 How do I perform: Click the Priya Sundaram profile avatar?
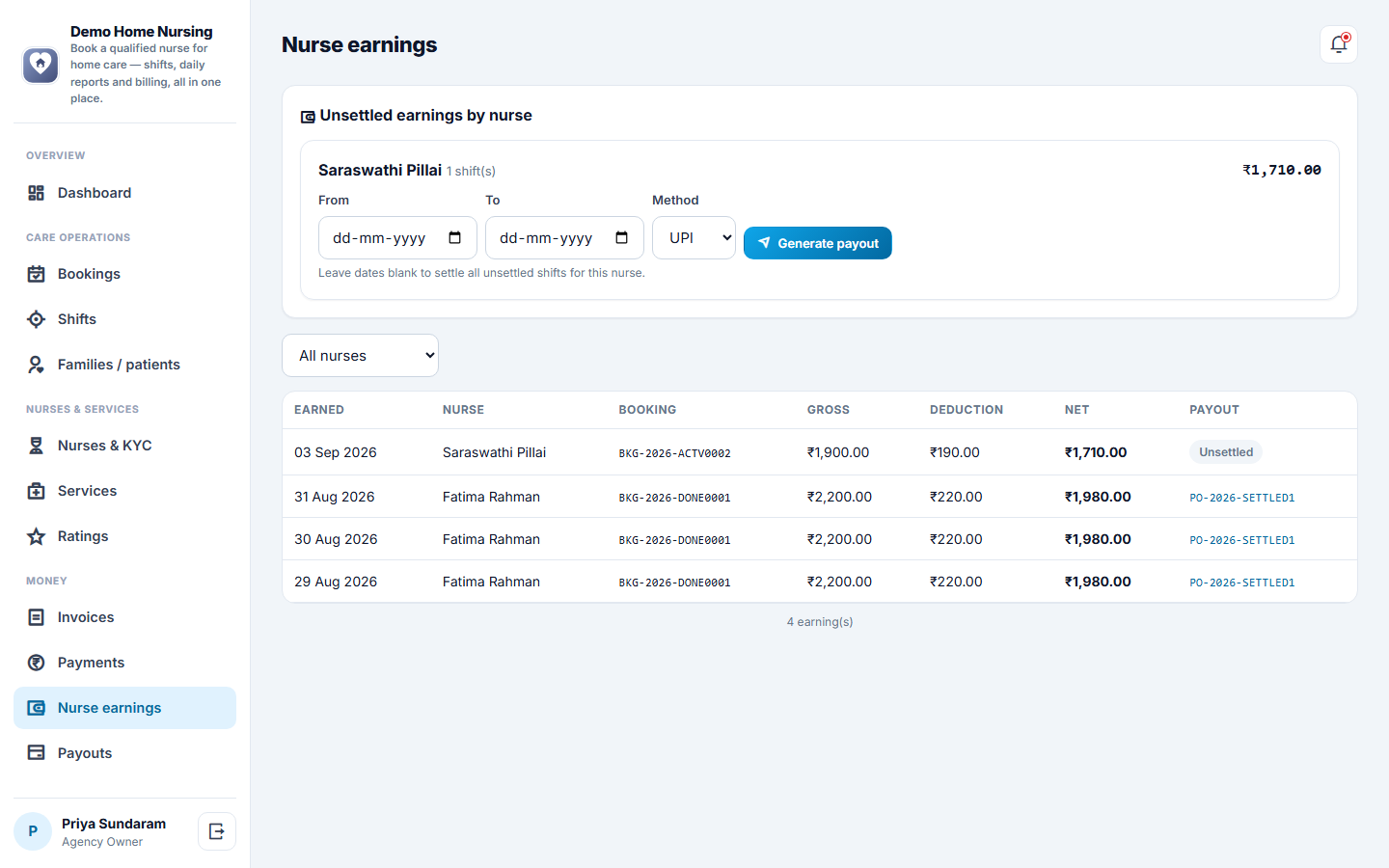33,831
